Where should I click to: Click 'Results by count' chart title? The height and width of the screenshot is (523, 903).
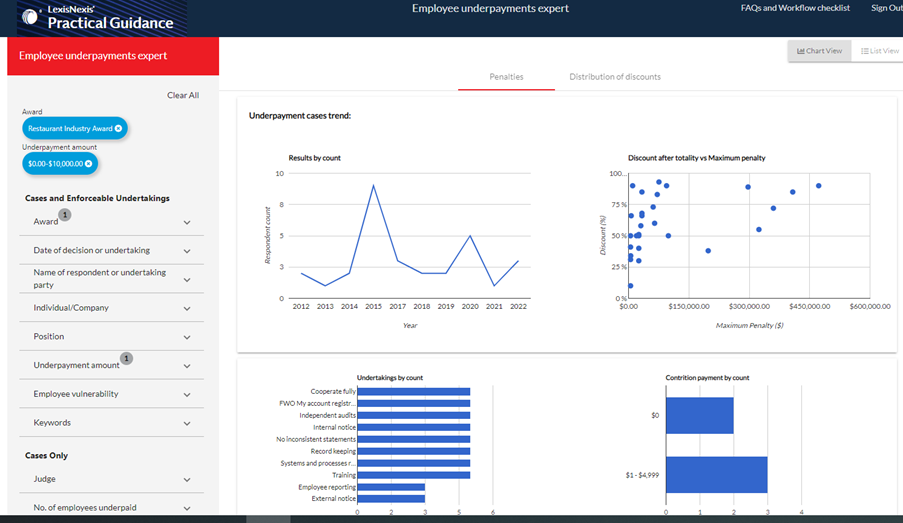click(x=314, y=158)
